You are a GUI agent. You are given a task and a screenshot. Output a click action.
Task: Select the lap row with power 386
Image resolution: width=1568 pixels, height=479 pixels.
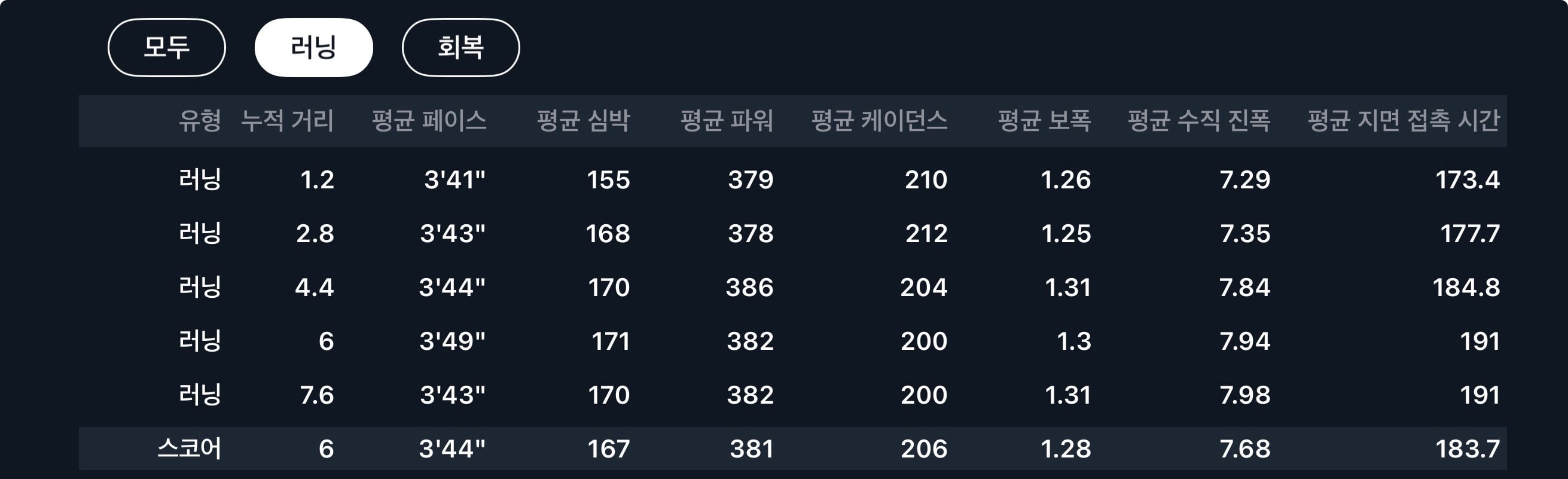(792, 286)
